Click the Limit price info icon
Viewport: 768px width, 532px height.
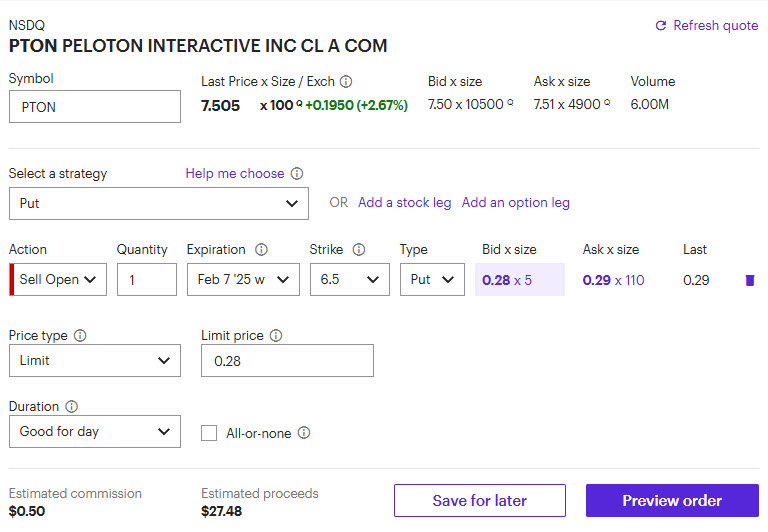pyautogui.click(x=276, y=336)
